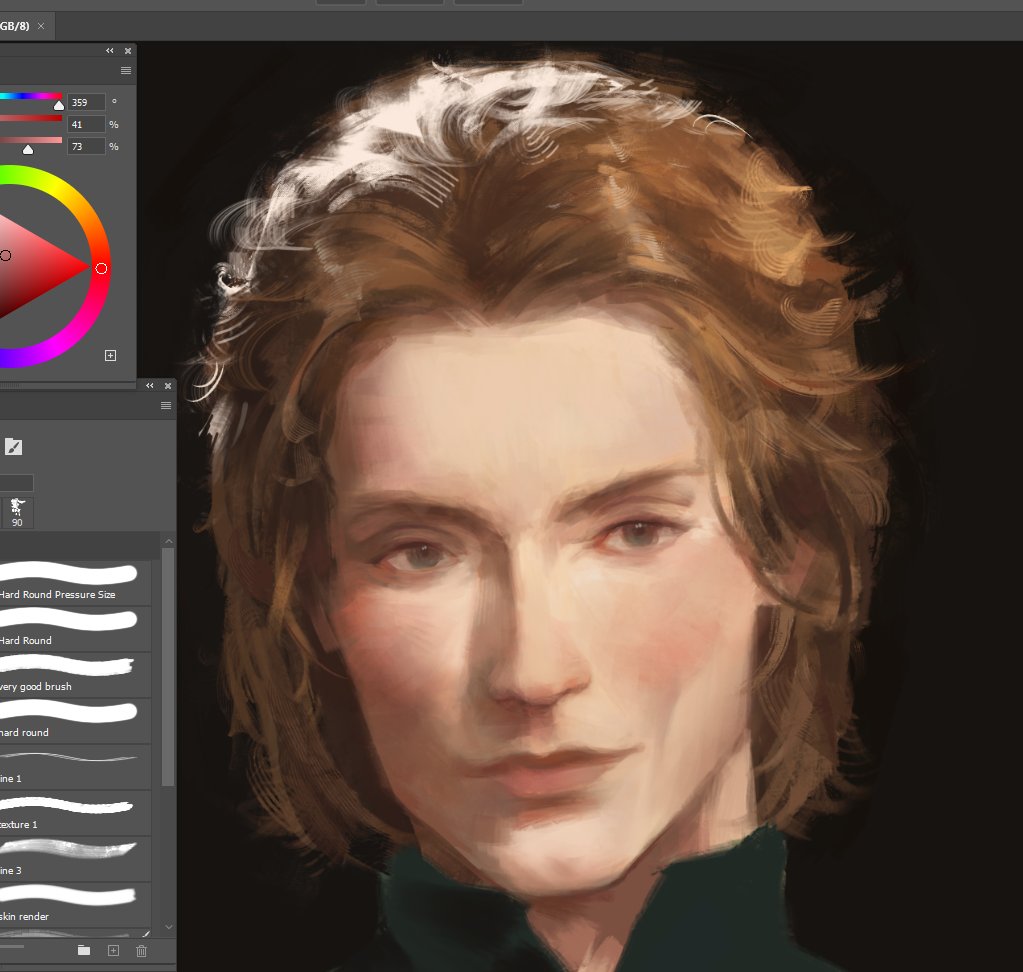Open brush settings via the brush folder icon

coord(13,447)
